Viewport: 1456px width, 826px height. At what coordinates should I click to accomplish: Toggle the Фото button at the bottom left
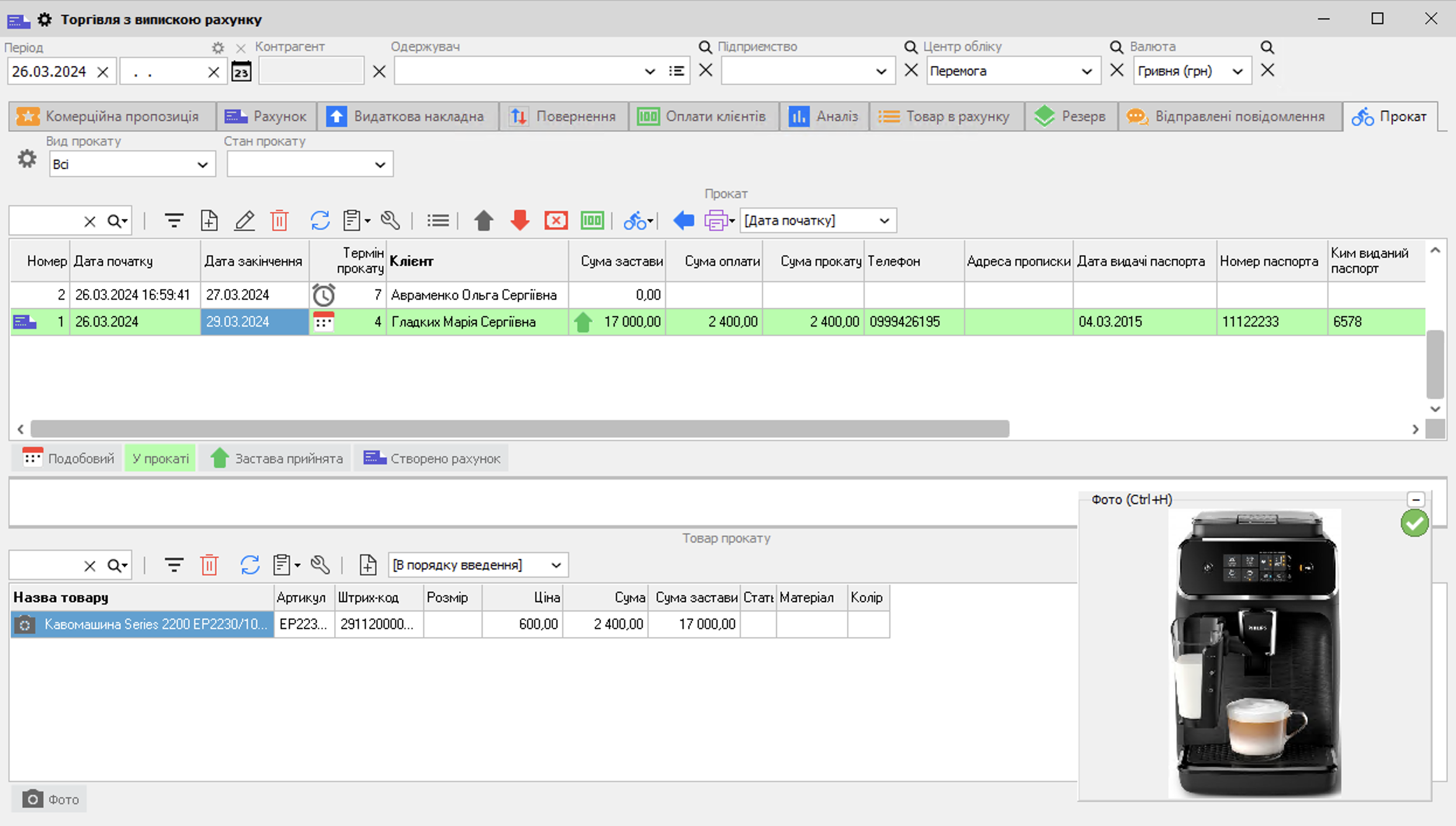pyautogui.click(x=50, y=799)
